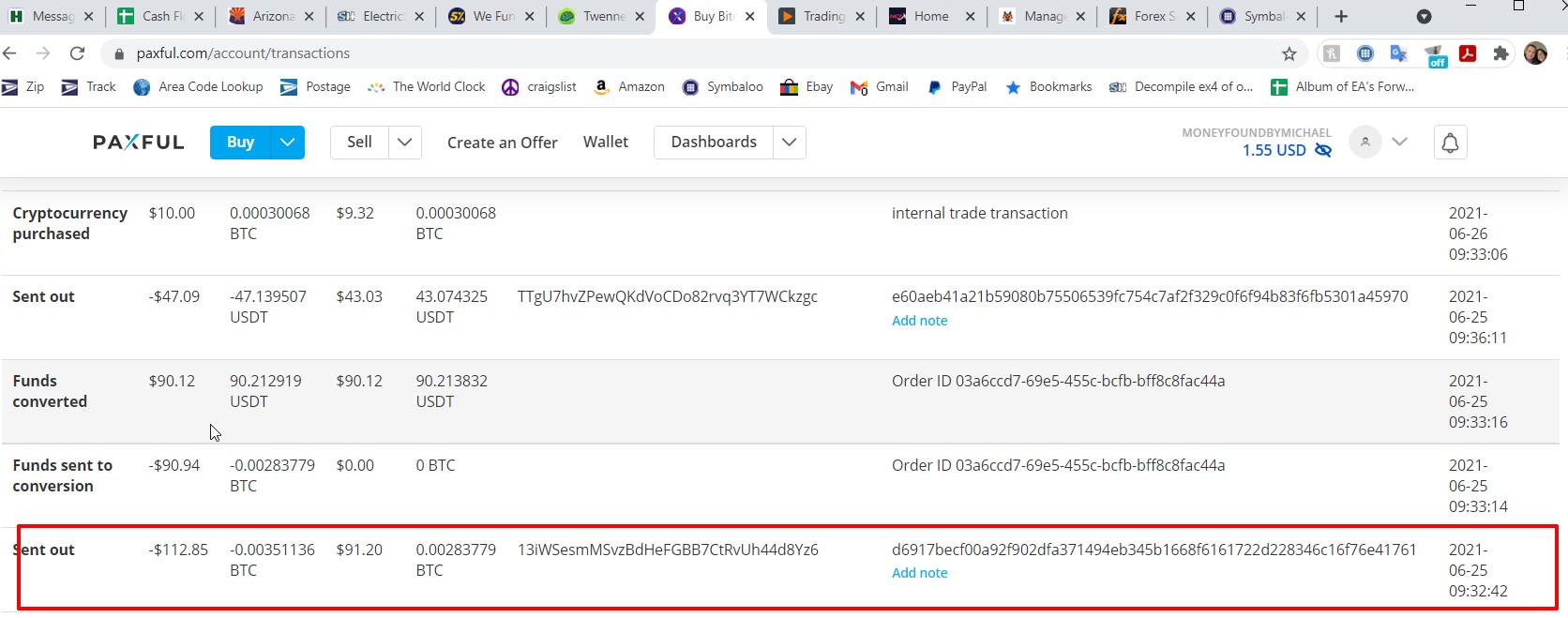Open the PayPal bookmark

[957, 87]
